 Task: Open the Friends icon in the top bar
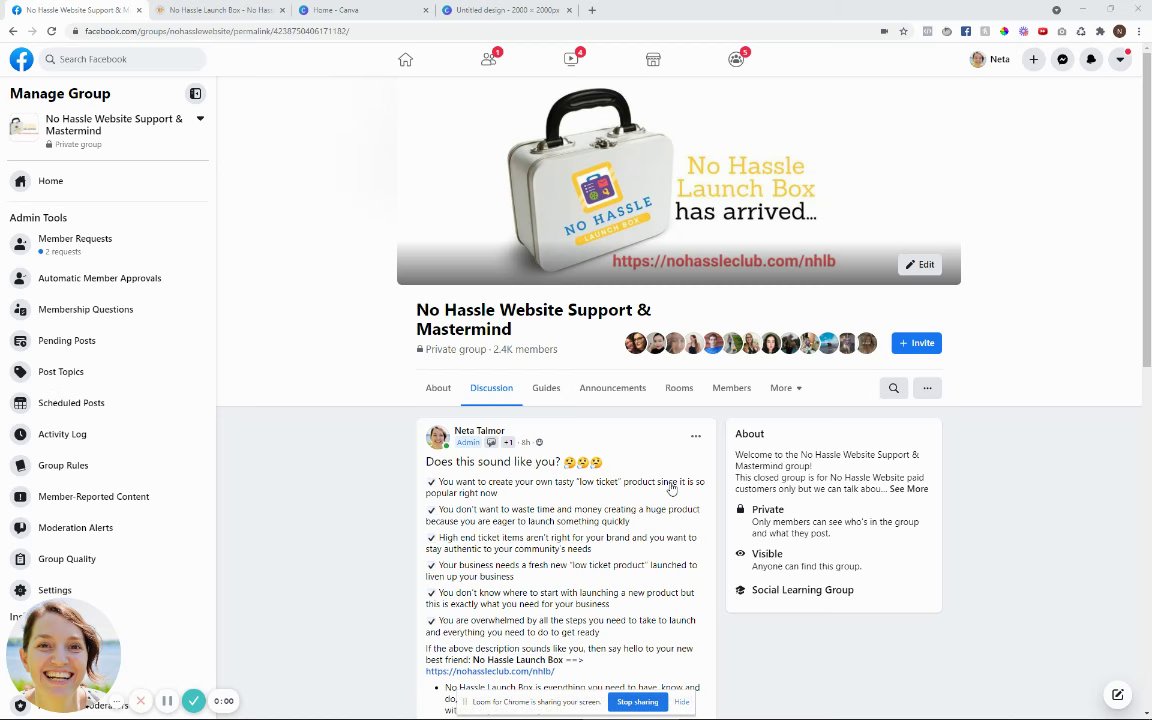point(489,60)
